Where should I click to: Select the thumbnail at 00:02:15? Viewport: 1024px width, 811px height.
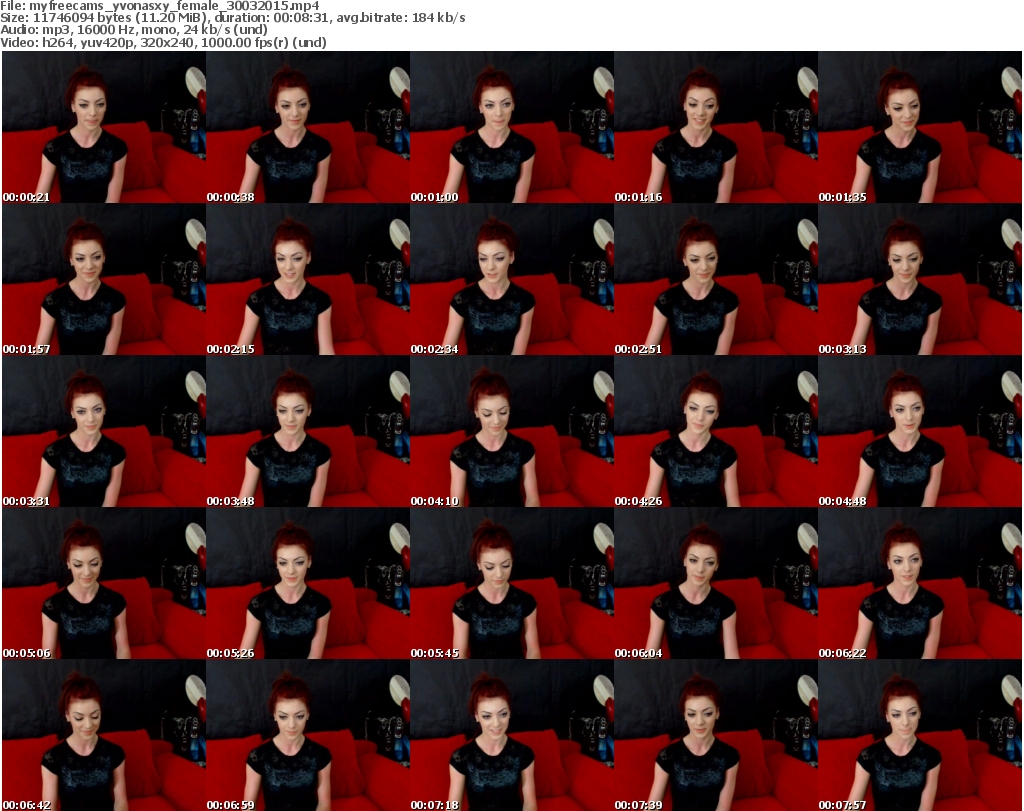pos(308,279)
